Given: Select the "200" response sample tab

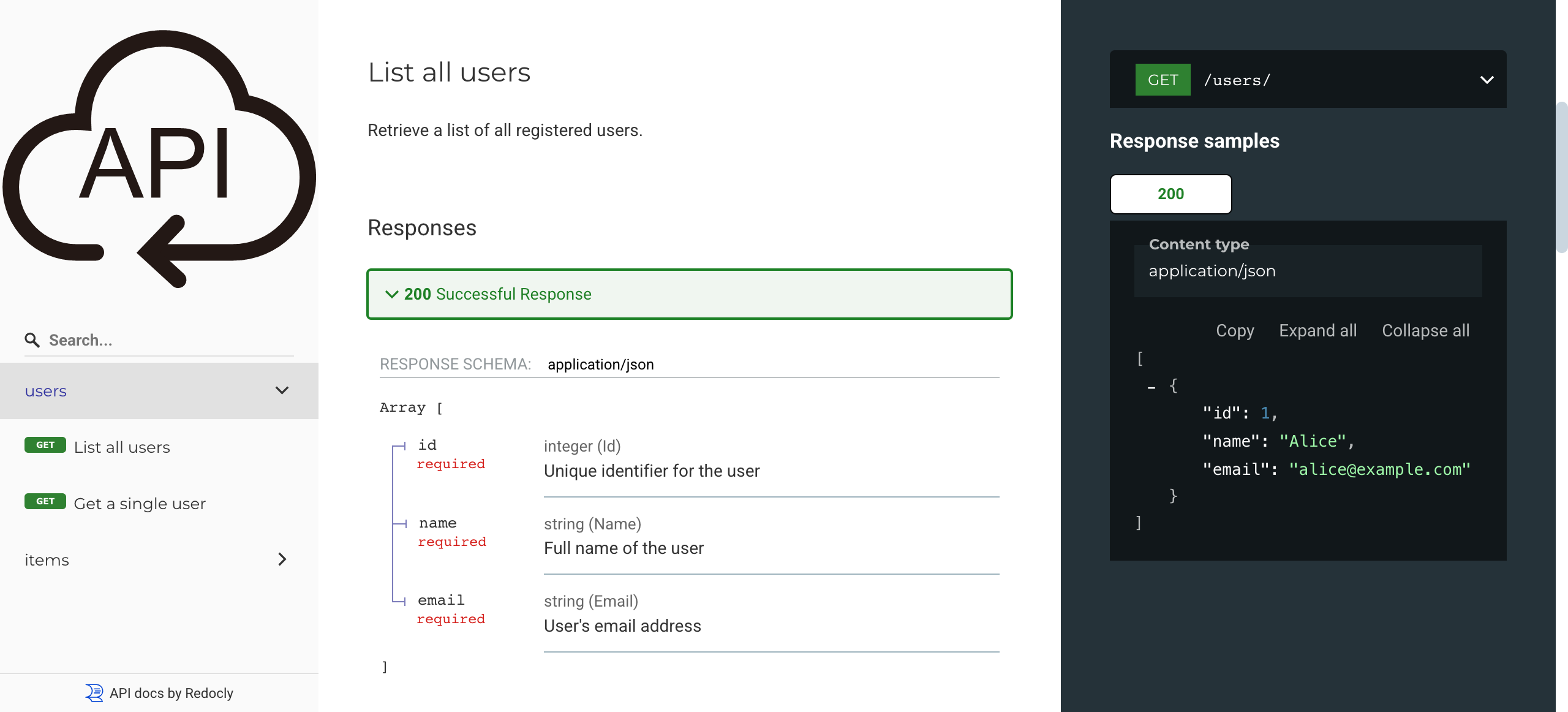Looking at the screenshot, I should [x=1170, y=194].
